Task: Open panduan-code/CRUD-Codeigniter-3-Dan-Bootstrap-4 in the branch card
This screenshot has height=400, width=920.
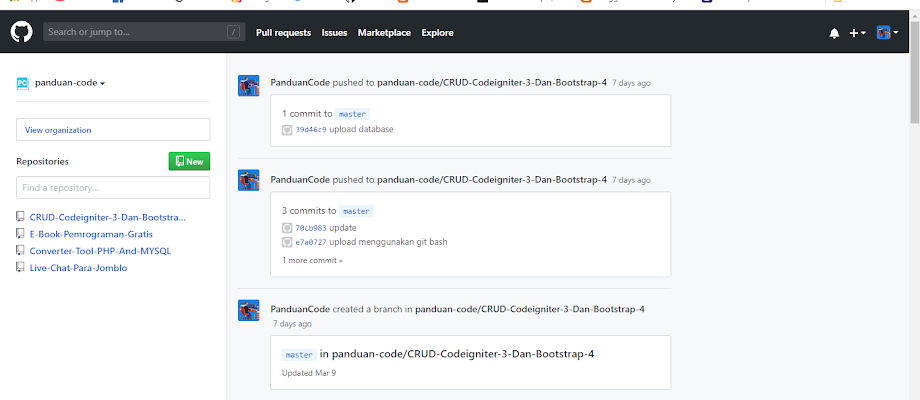Action: pyautogui.click(x=464, y=354)
